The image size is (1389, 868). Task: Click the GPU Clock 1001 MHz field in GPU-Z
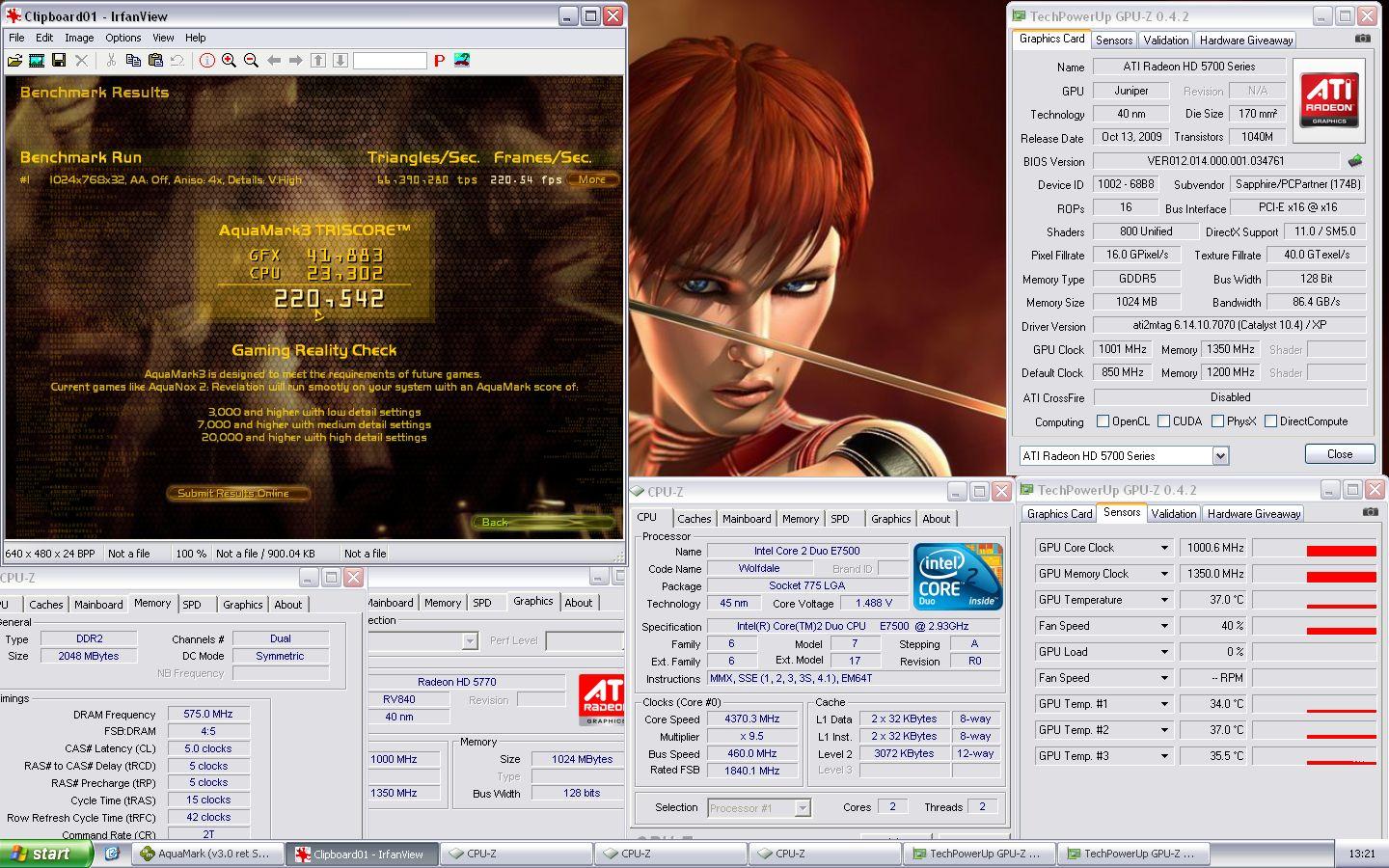point(1123,349)
